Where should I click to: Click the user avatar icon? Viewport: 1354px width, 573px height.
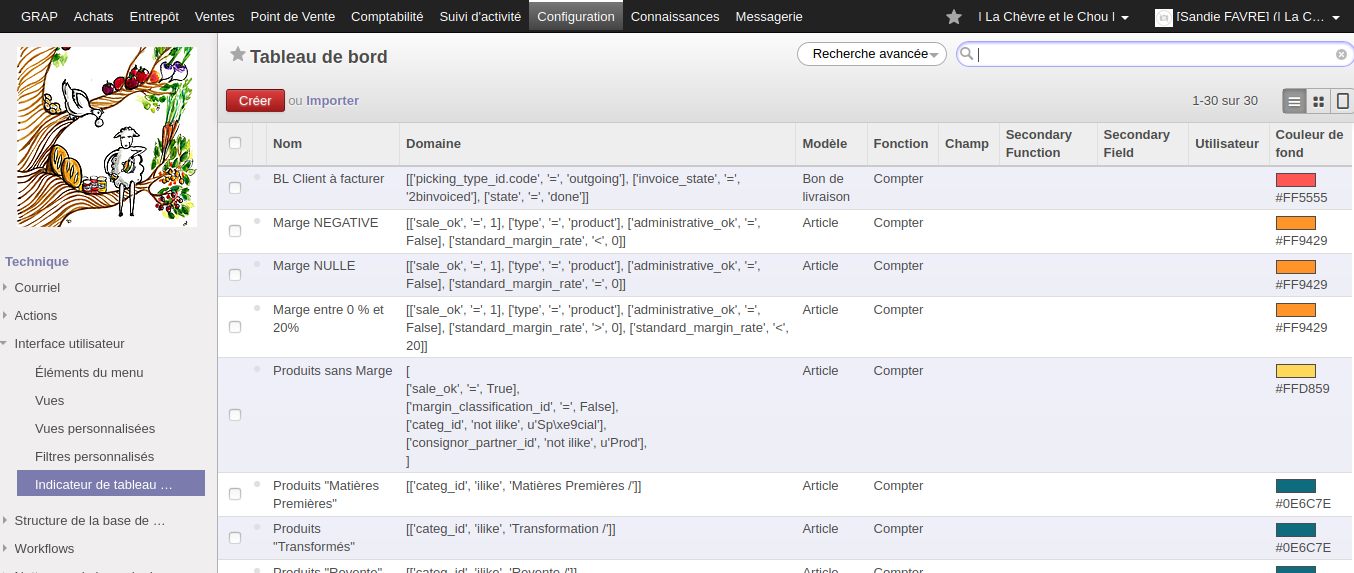coord(1163,17)
